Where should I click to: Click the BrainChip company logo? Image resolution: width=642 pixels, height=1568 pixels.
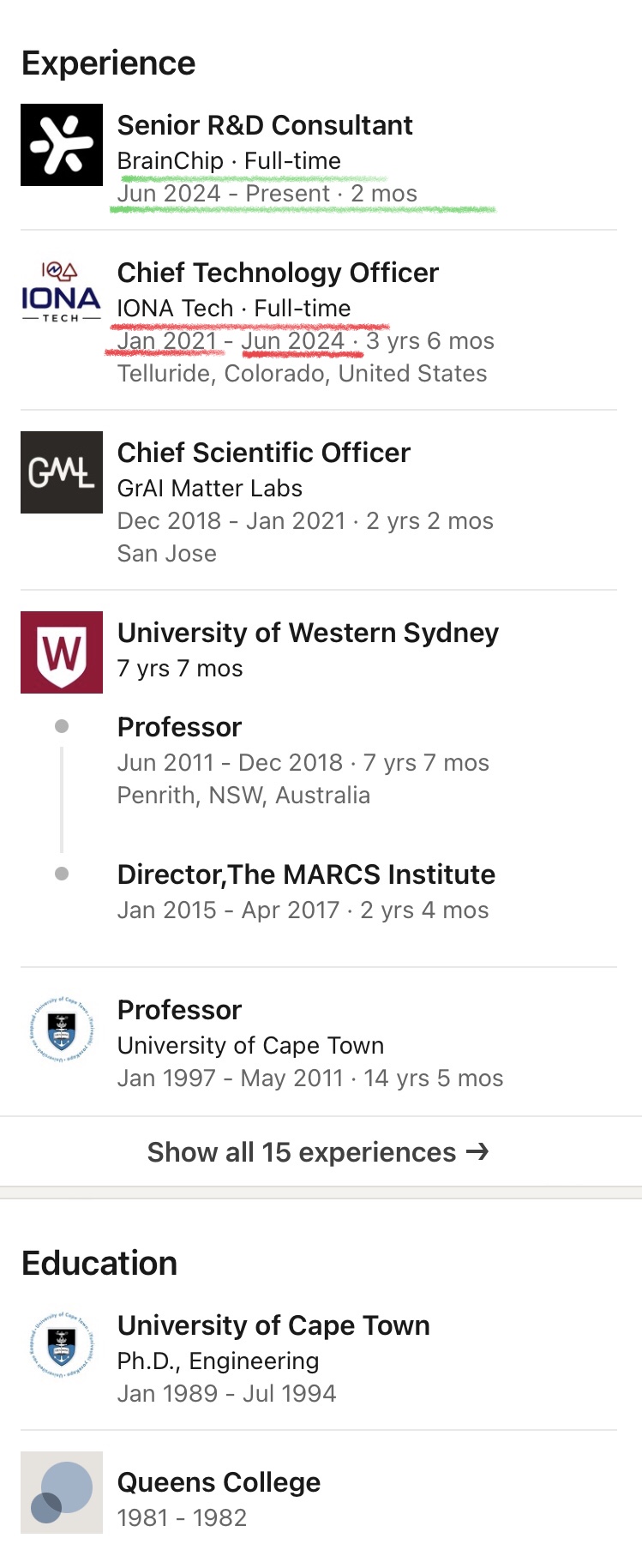tap(62, 145)
